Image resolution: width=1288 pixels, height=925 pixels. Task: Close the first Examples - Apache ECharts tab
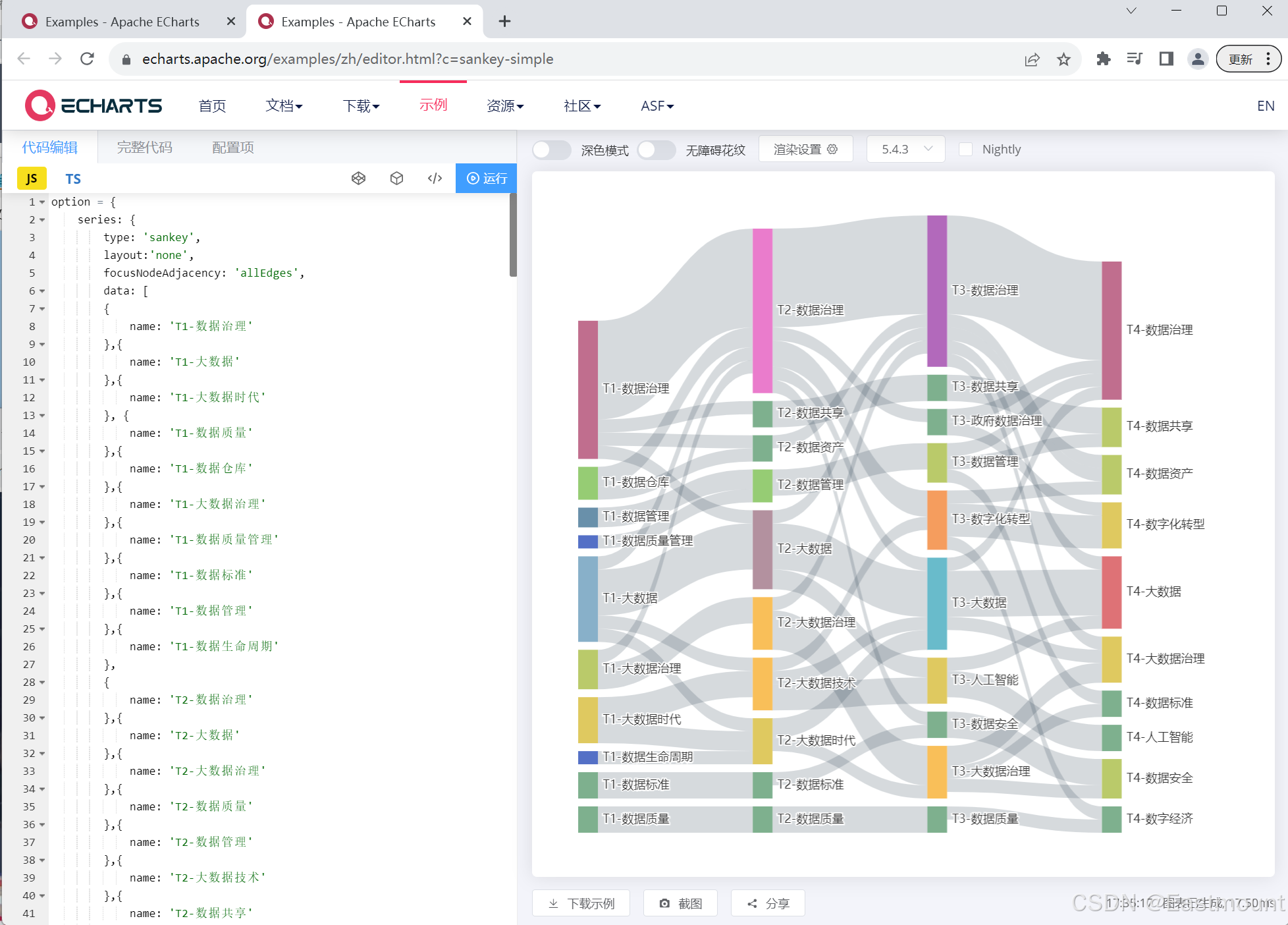pos(230,21)
